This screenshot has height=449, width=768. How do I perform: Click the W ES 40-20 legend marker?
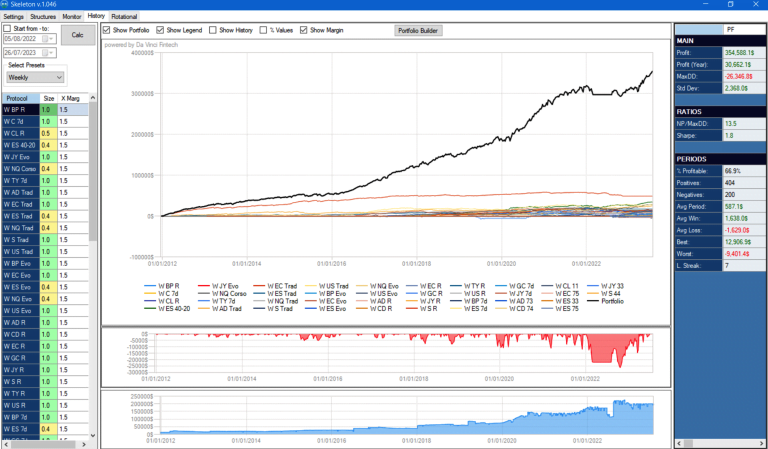point(148,309)
